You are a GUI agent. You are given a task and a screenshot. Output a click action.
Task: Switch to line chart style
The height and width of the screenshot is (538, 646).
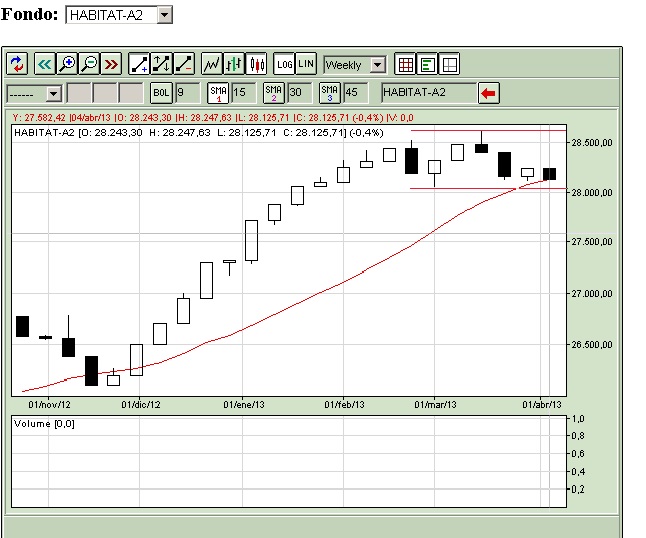(212, 64)
